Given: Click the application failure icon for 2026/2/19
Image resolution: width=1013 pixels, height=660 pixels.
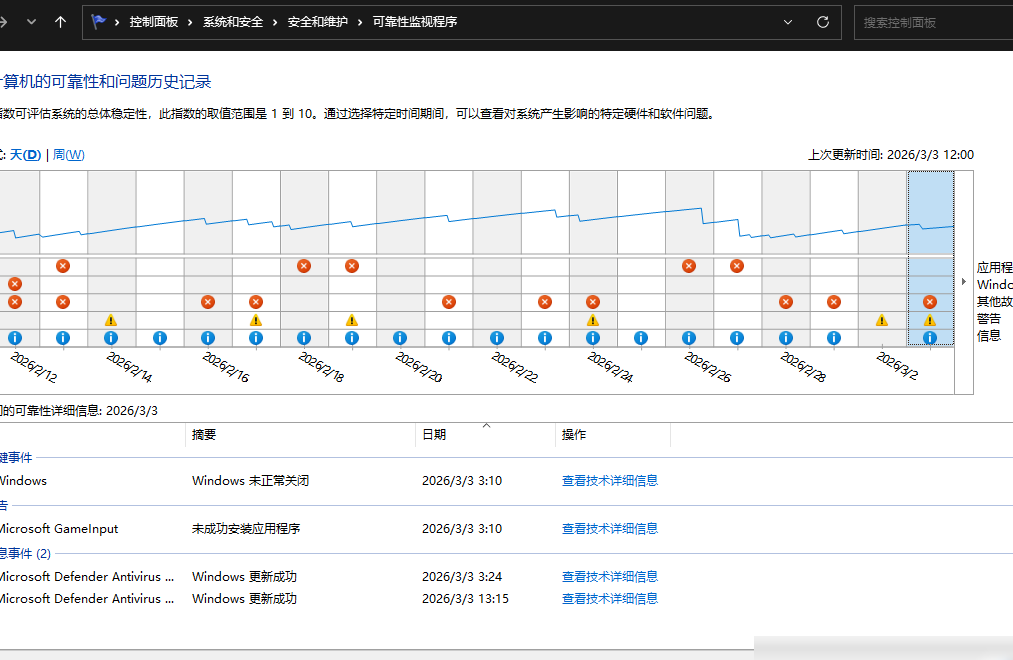Looking at the screenshot, I should (351, 266).
